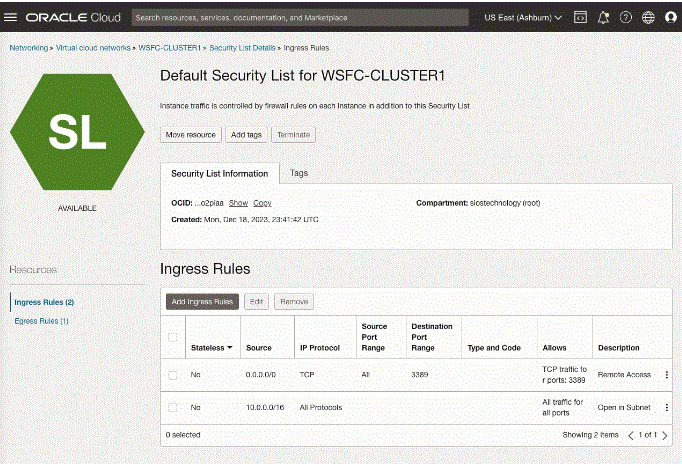Screen dimensions: 682x464
Task: Click the Copy OCID link
Action: point(262,203)
